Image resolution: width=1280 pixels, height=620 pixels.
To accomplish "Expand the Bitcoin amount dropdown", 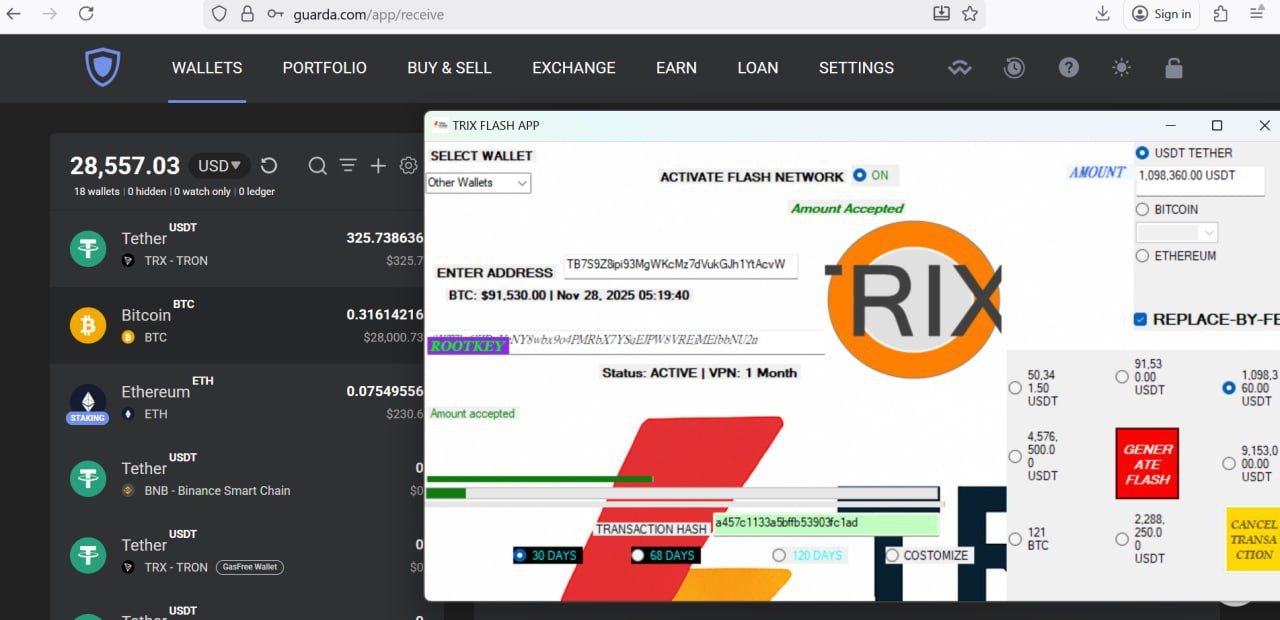I will click(x=1175, y=231).
